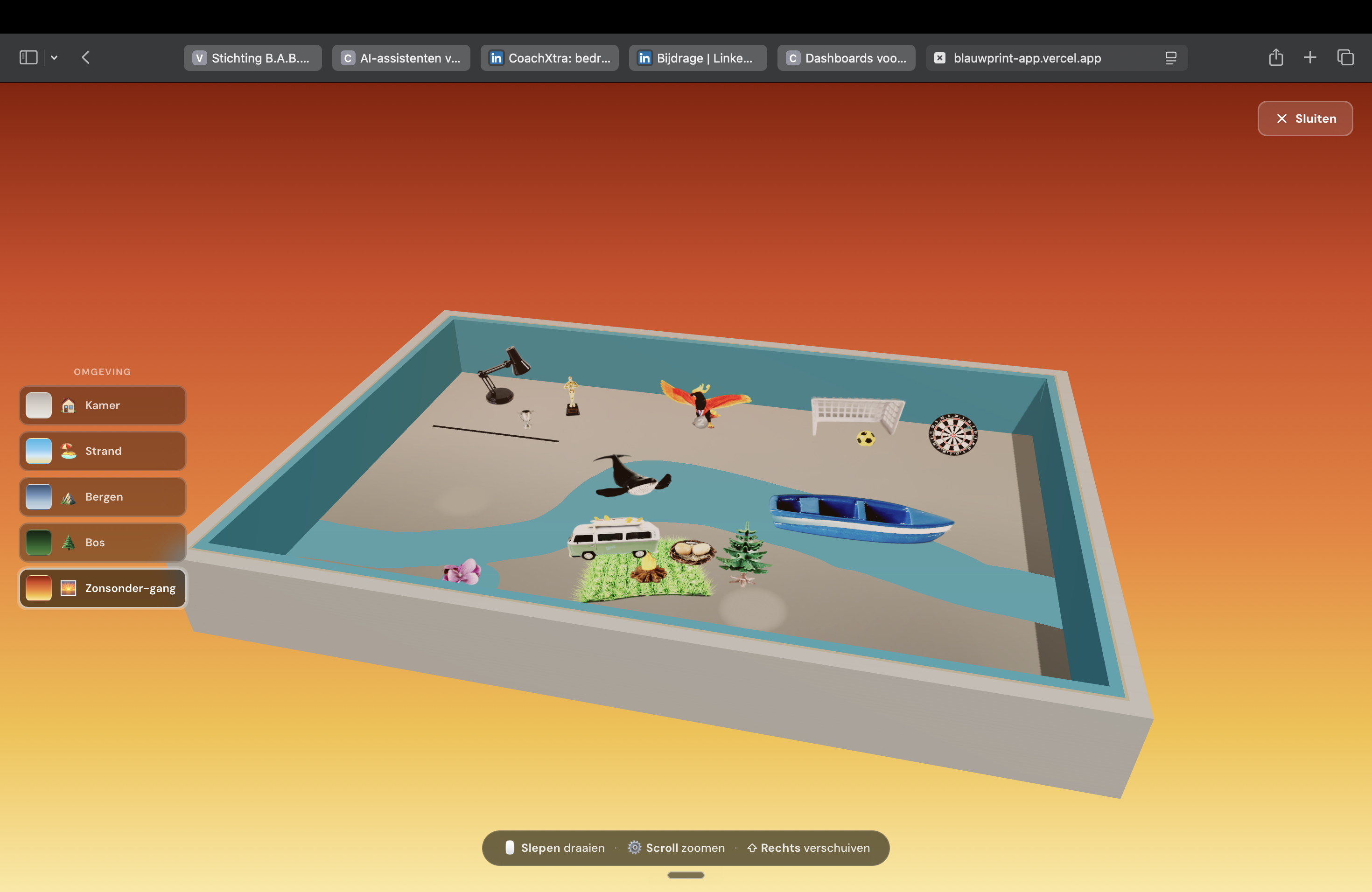Click the bottom panel drag handle
The width and height of the screenshot is (1372, 892).
coord(686,875)
